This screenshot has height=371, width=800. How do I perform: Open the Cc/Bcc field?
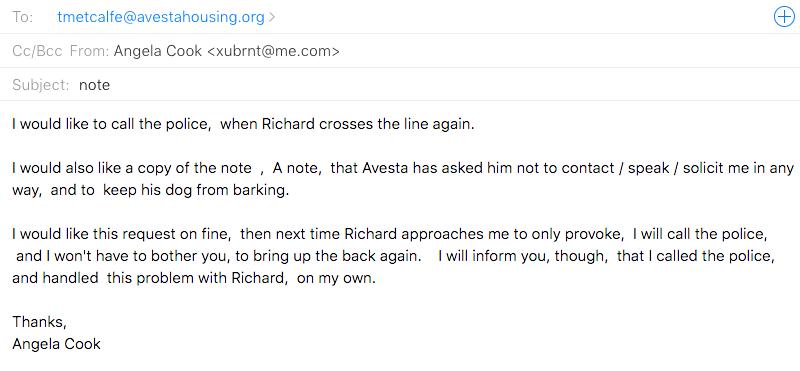37,51
